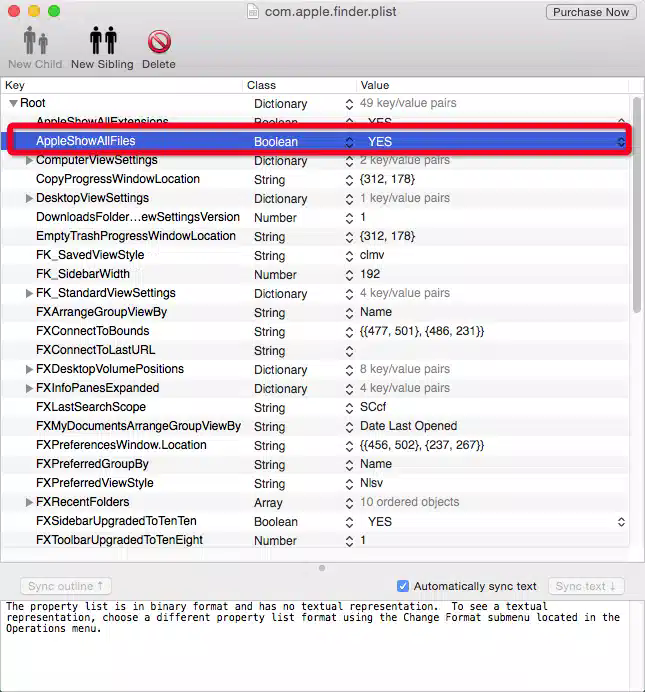
Task: Open class popup for EmptyTrashProgressWindowLocation
Action: pyautogui.click(x=349, y=237)
